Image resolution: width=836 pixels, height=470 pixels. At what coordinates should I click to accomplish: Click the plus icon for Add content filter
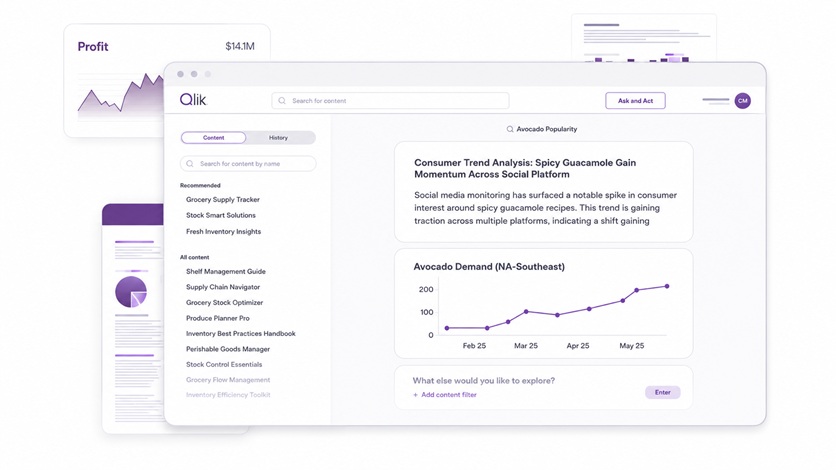tap(415, 395)
